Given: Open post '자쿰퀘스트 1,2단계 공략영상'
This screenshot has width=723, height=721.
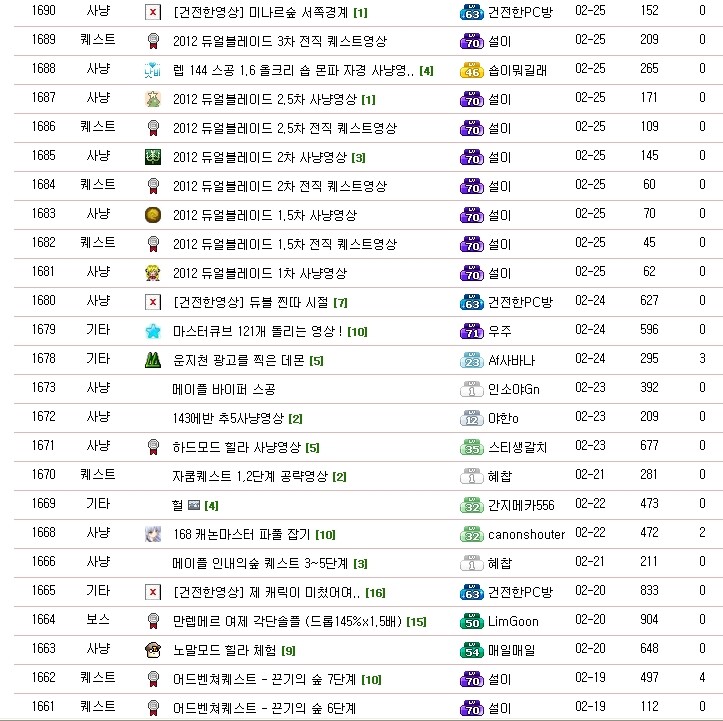Looking at the screenshot, I should point(250,476).
